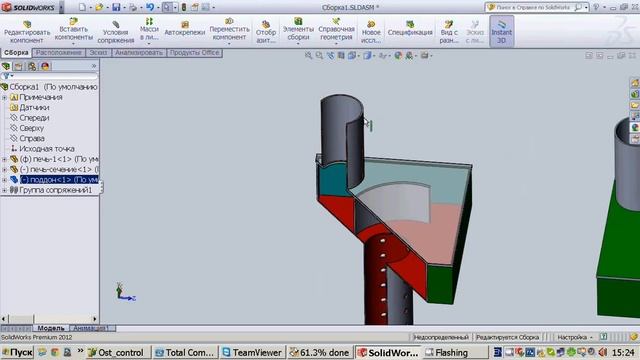640x360 pixels.
Task: Open FeatureManager design tree tab icon
Action: click(x=6, y=66)
